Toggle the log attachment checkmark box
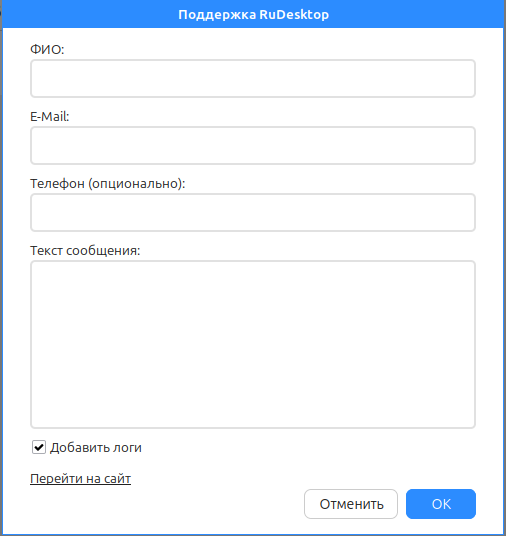This screenshot has width=506, height=536. click(x=39, y=447)
